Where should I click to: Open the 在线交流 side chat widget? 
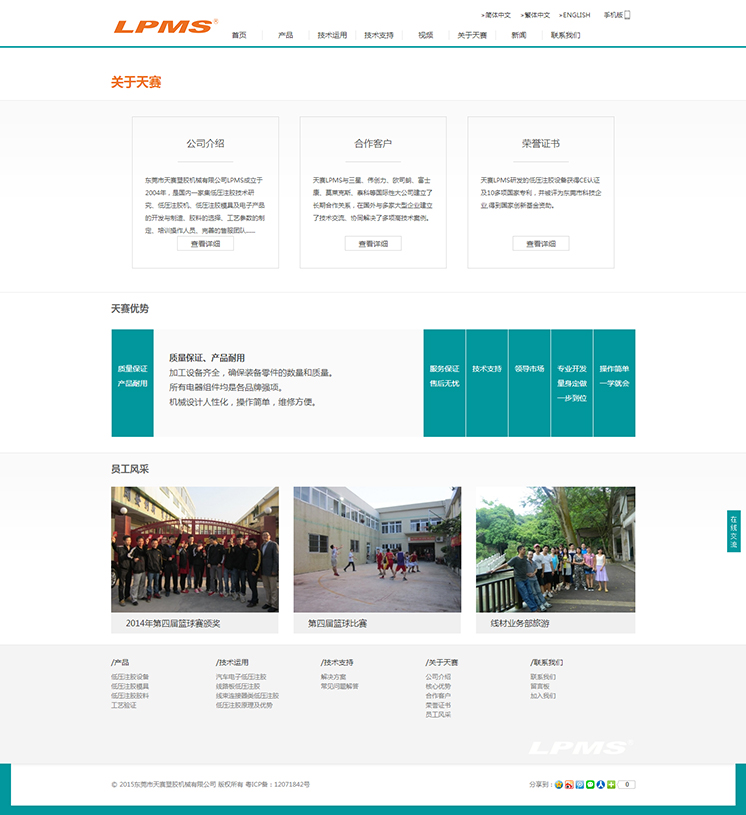coord(734,531)
